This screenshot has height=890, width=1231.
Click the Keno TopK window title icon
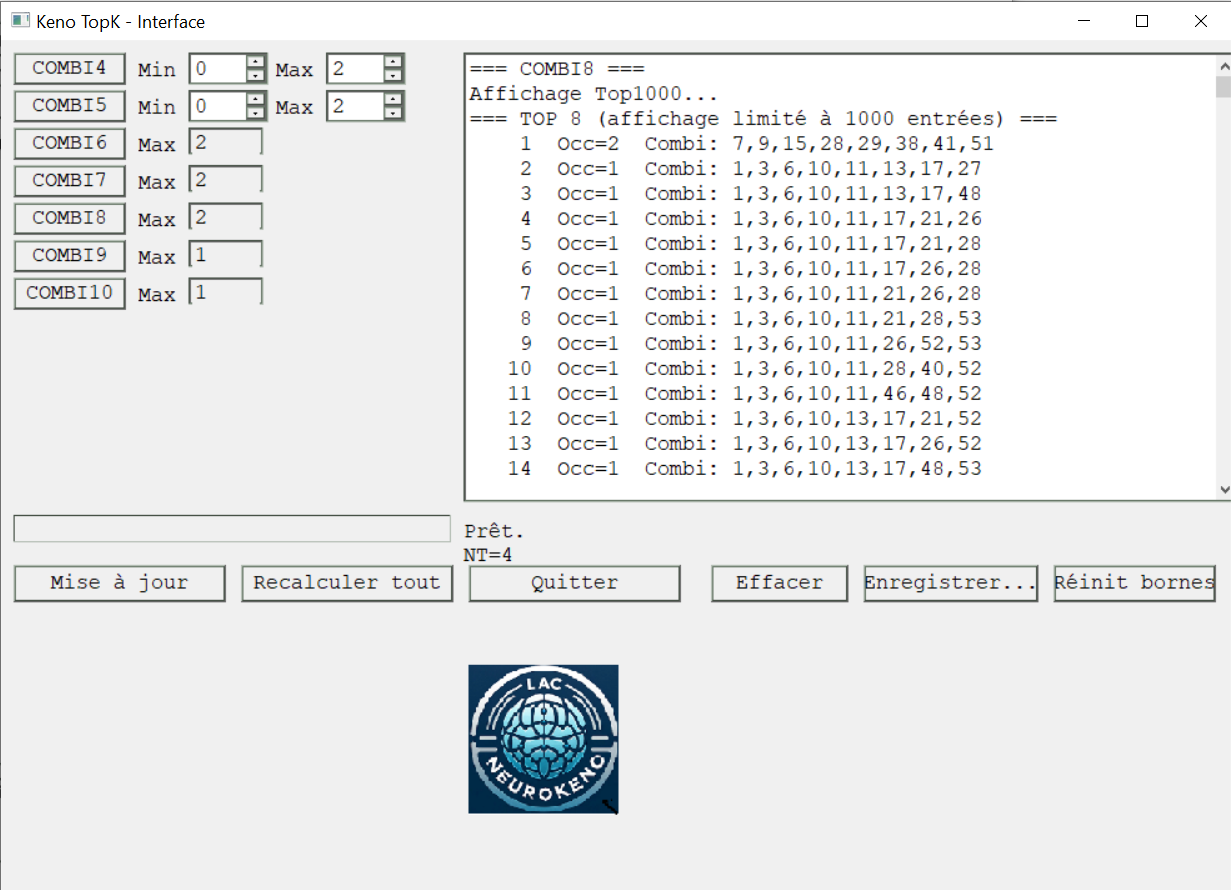(20, 20)
